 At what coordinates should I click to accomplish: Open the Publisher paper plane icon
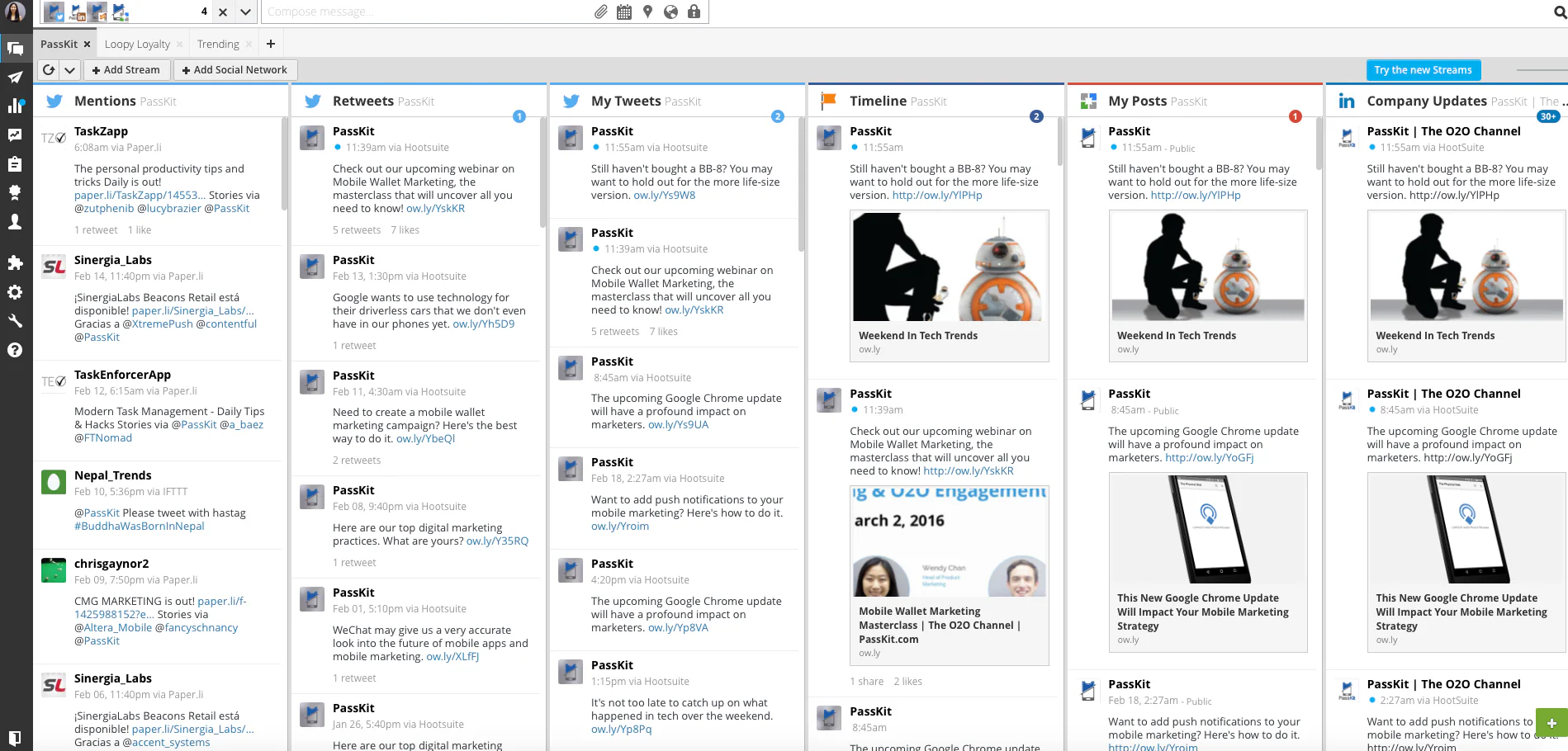tap(15, 78)
